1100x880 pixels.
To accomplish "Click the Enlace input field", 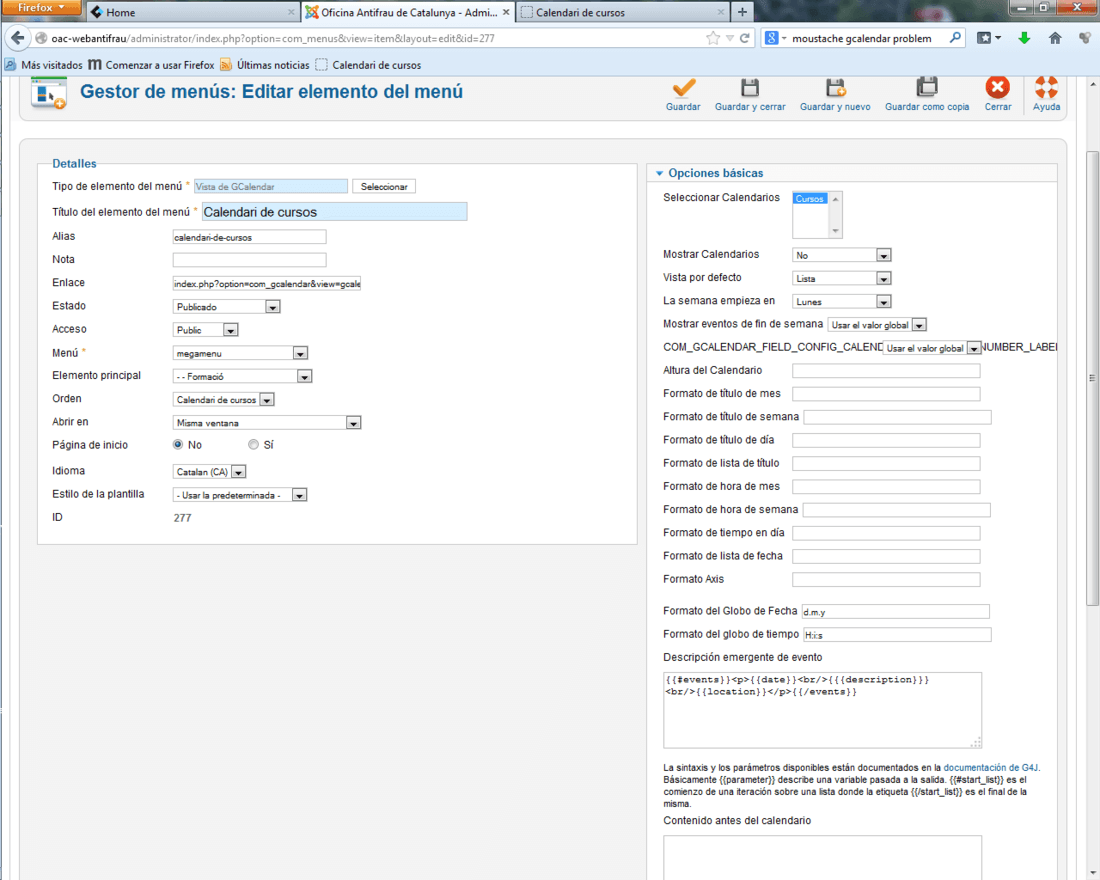I will (x=267, y=284).
